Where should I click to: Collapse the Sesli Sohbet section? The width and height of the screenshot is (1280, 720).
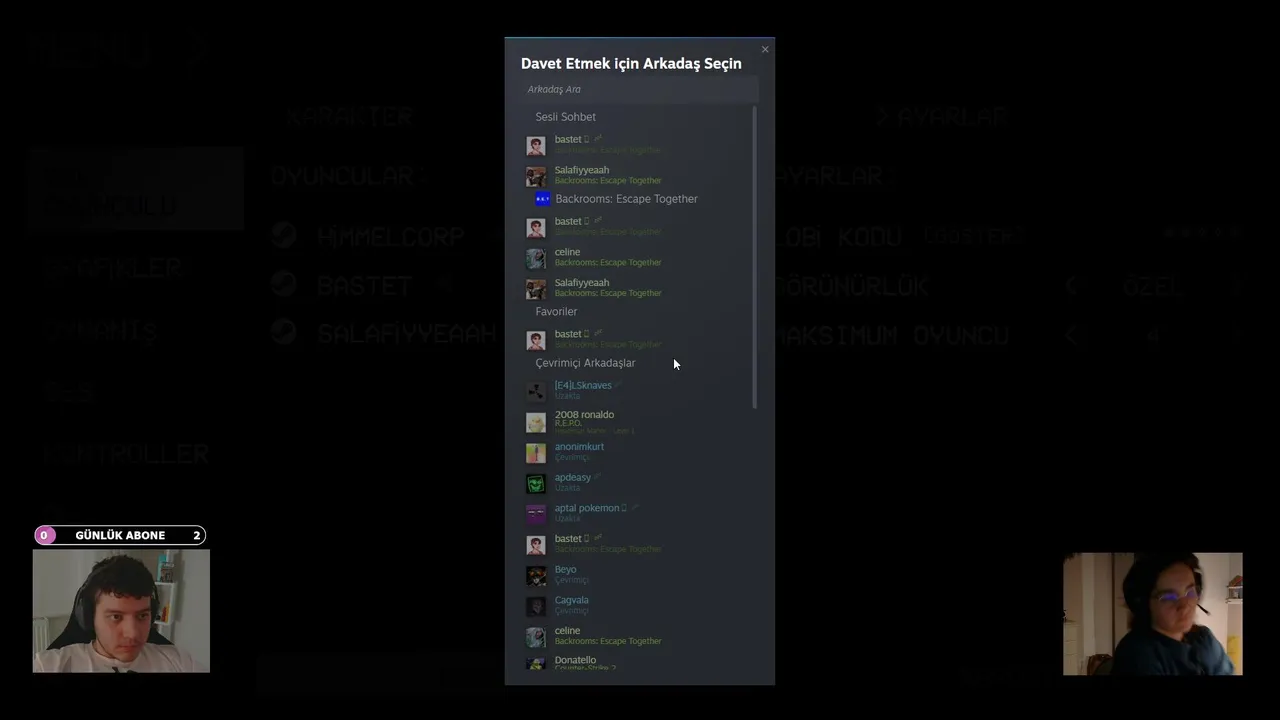565,117
